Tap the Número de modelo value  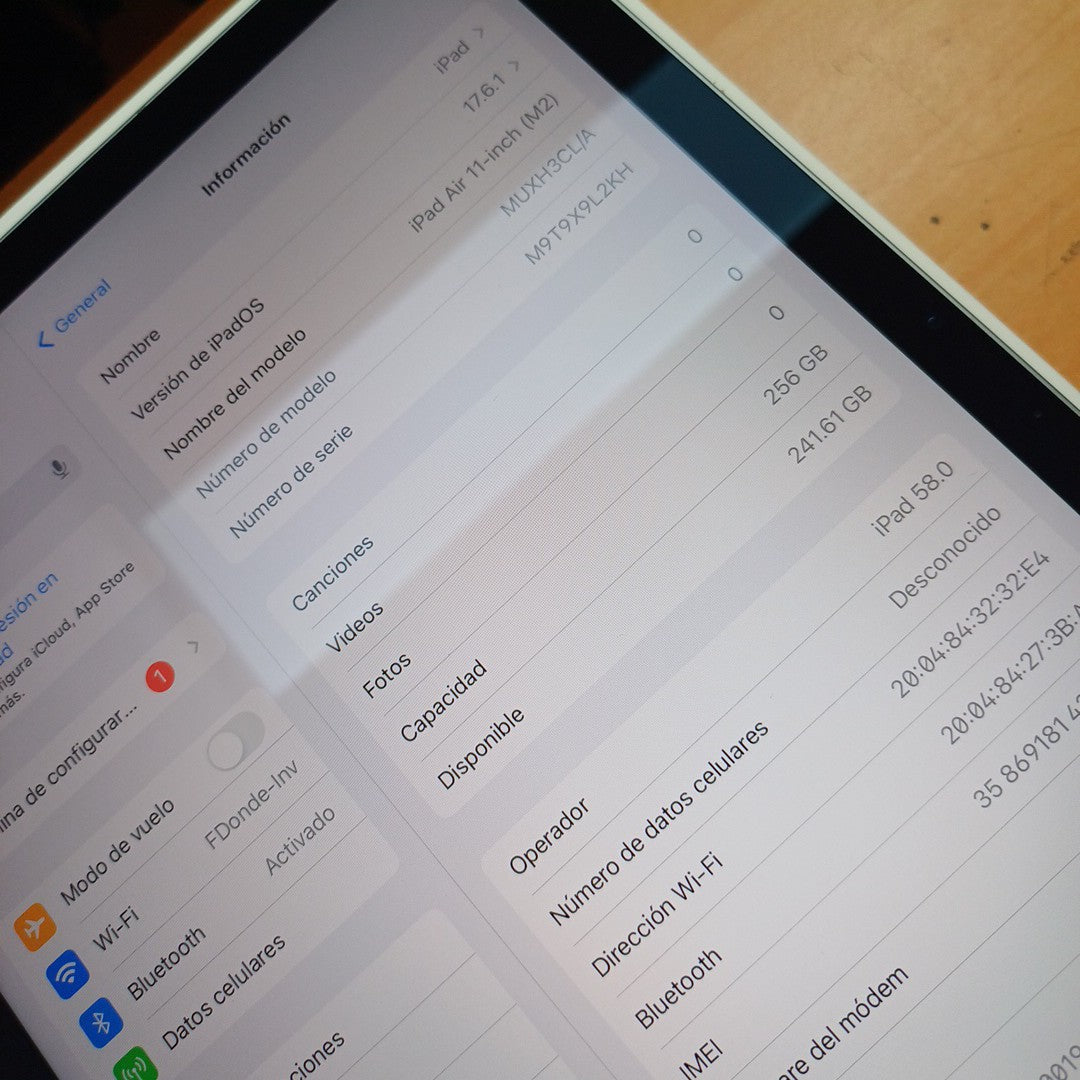tap(546, 174)
